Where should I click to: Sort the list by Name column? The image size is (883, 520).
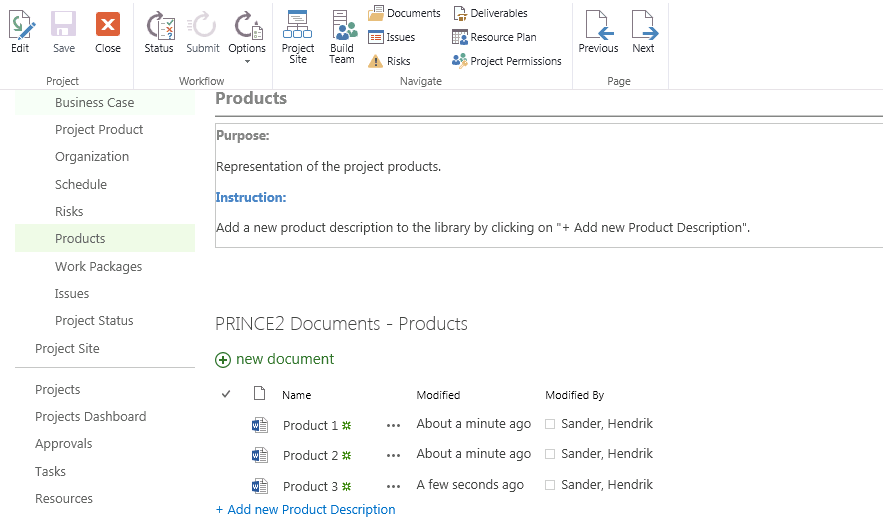297,395
